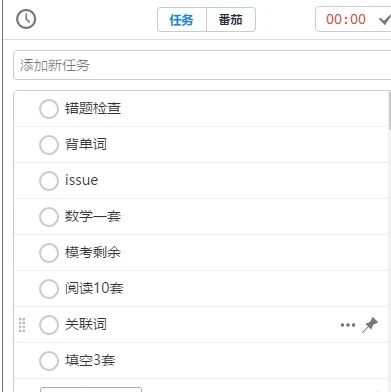Mark 模考剩余 as done

(x=49, y=253)
